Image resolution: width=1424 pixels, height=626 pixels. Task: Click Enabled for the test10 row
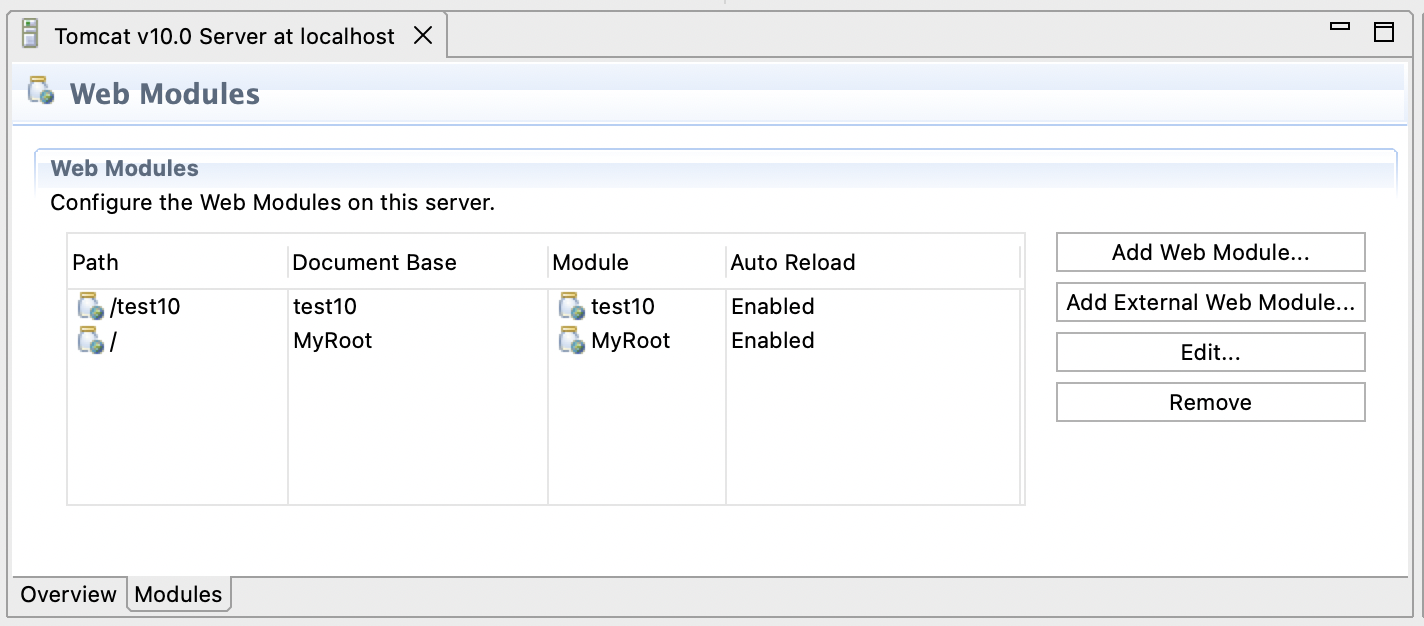click(773, 306)
